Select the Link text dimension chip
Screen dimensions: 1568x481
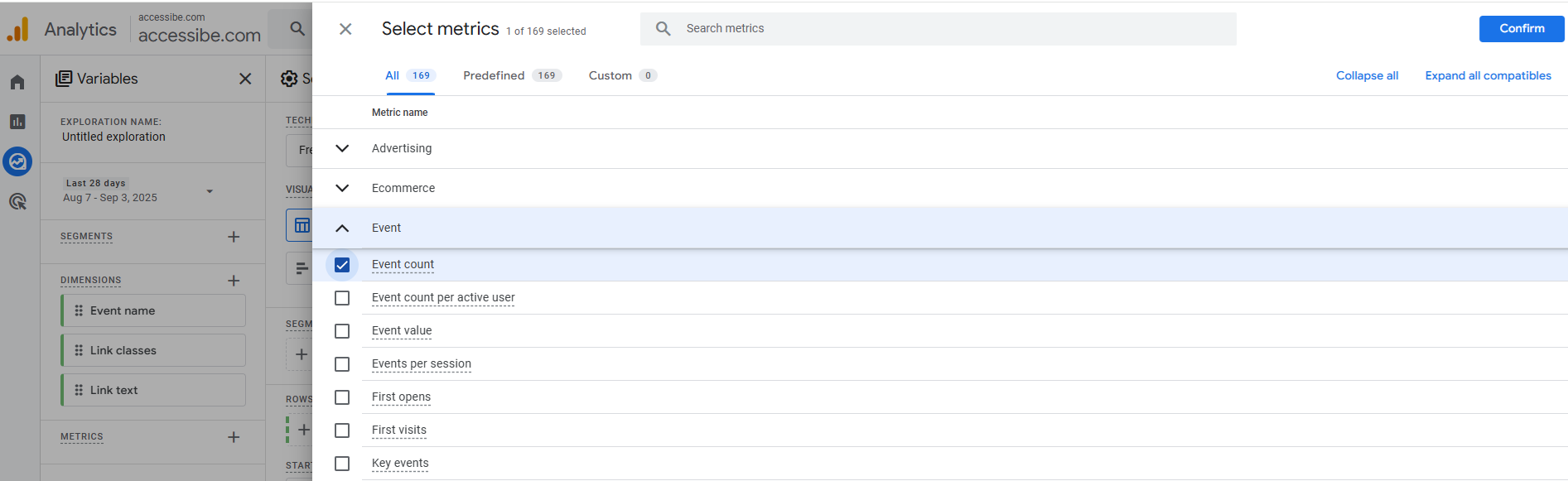click(x=153, y=390)
